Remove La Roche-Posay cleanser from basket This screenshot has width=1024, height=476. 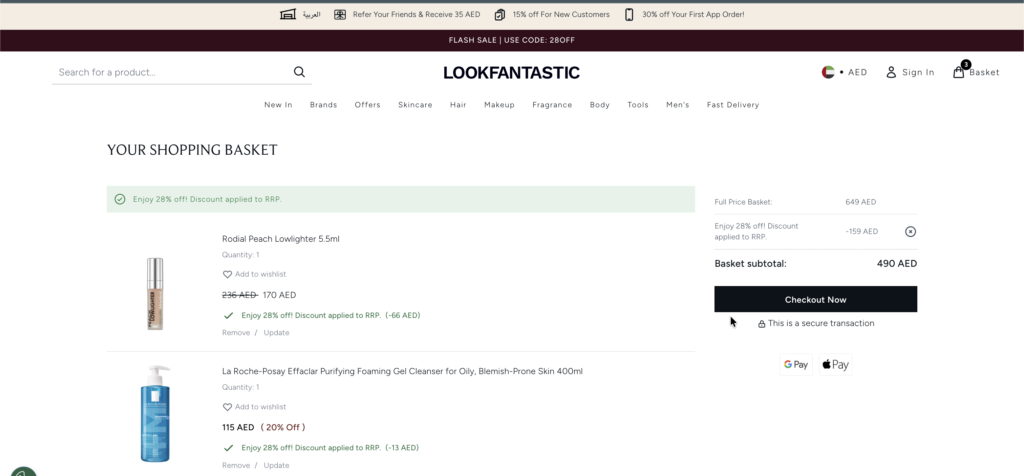coord(236,465)
